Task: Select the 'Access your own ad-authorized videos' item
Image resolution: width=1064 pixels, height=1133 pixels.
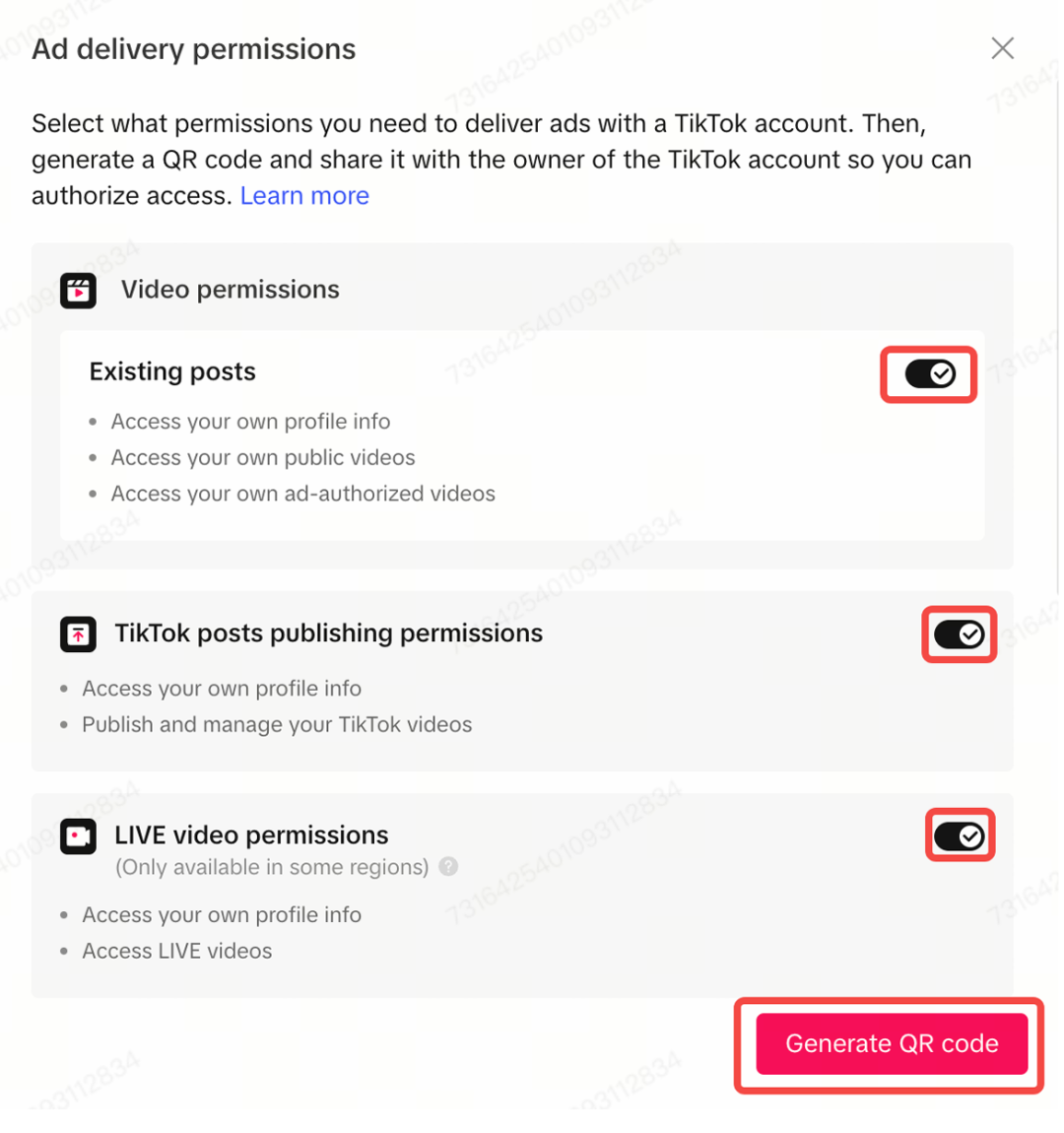Action: point(303,495)
